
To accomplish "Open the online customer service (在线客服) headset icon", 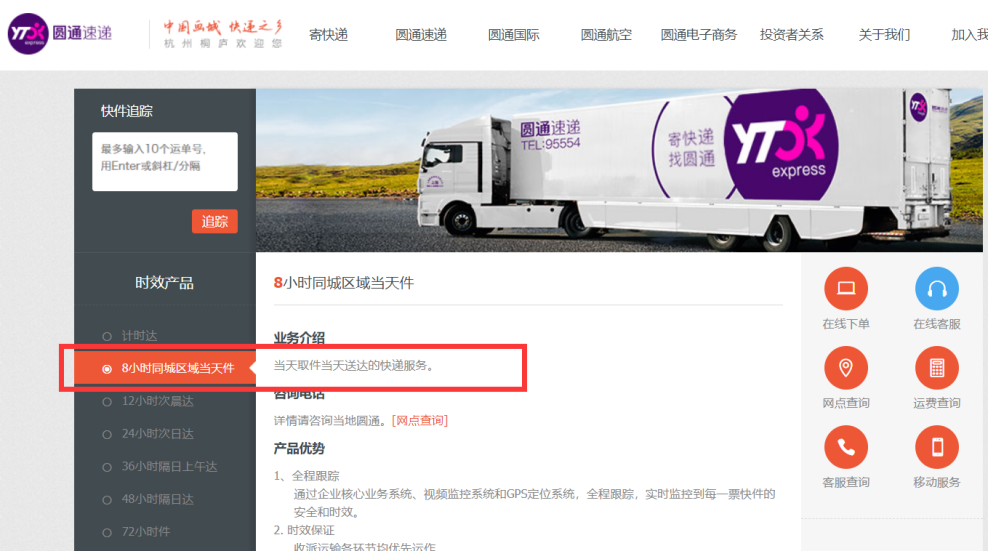I will point(937,289).
